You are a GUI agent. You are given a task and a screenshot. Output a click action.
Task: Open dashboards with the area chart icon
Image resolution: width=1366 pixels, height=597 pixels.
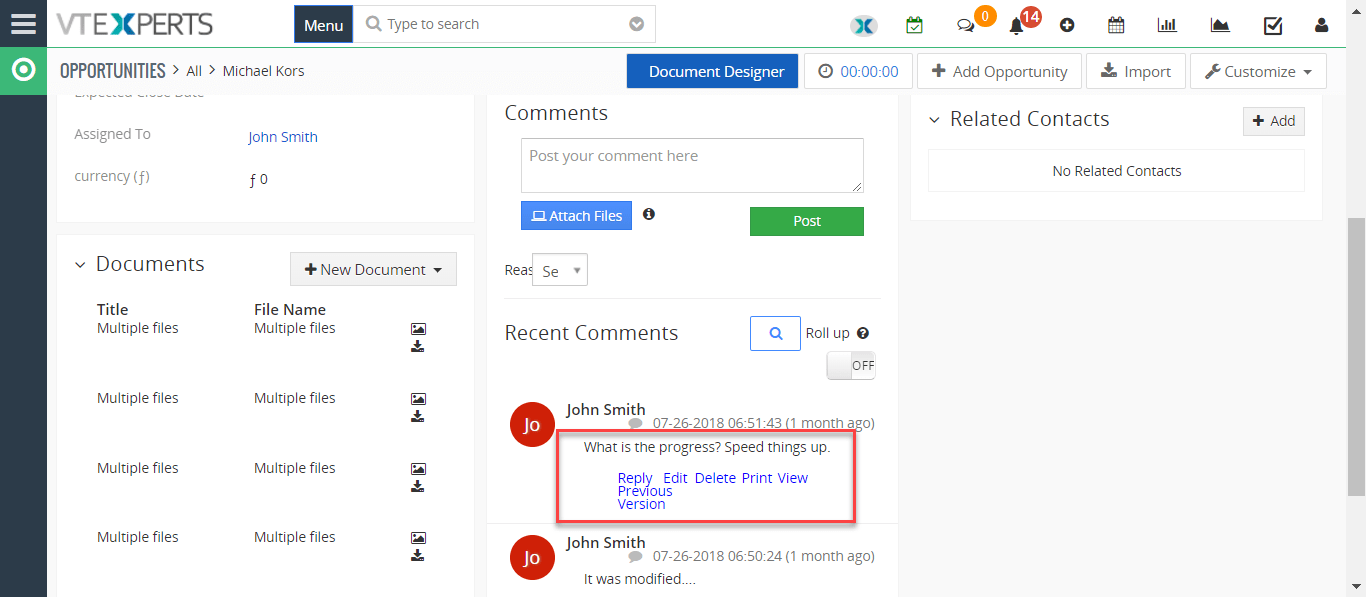tap(1220, 25)
